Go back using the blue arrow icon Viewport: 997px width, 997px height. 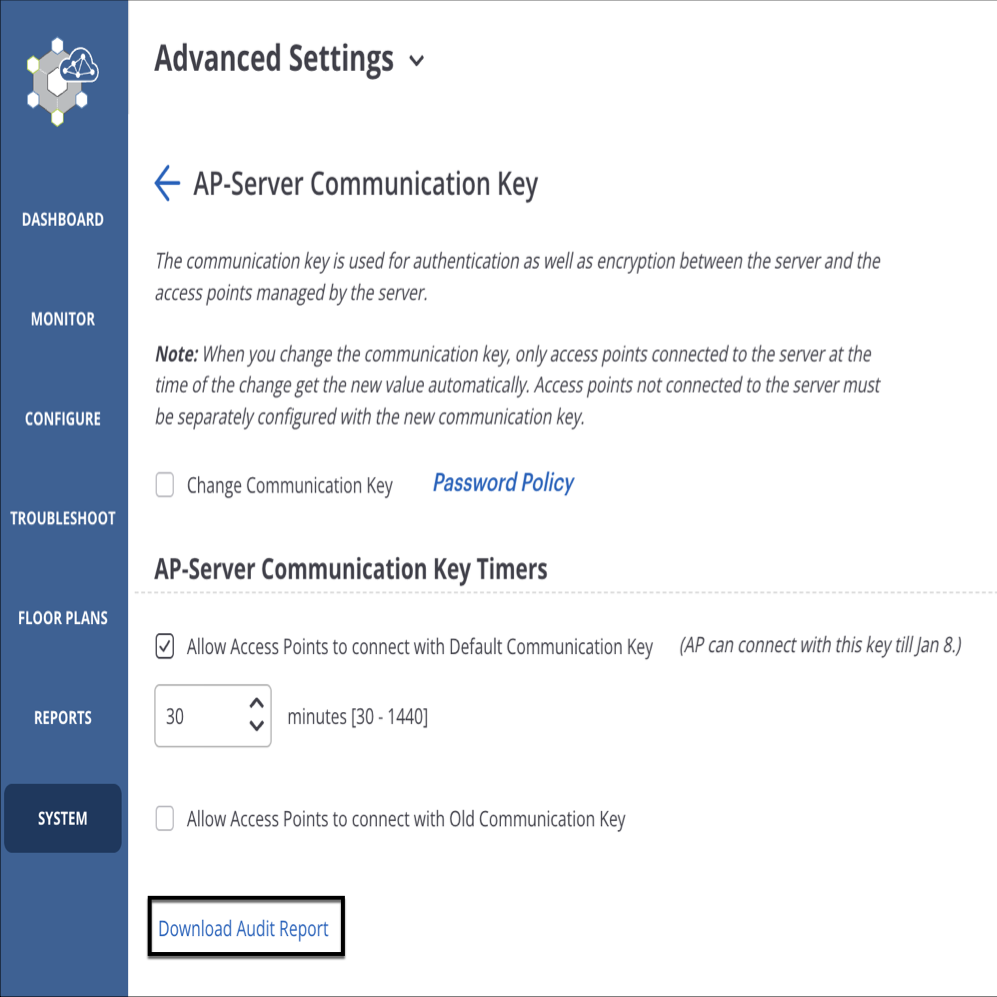click(x=167, y=183)
